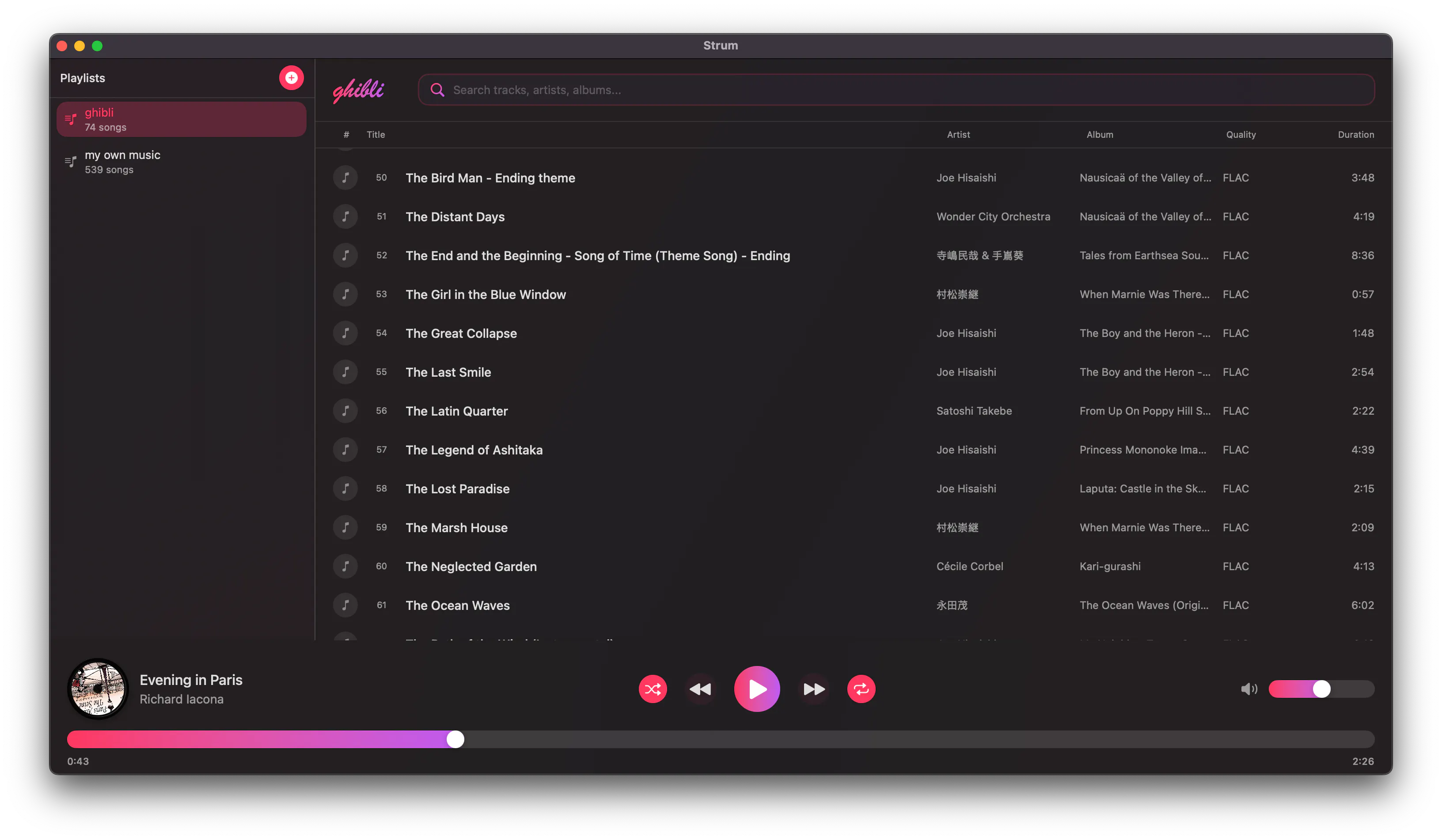Select track The Marsh House
The height and width of the screenshot is (840, 1442).
[456, 528]
